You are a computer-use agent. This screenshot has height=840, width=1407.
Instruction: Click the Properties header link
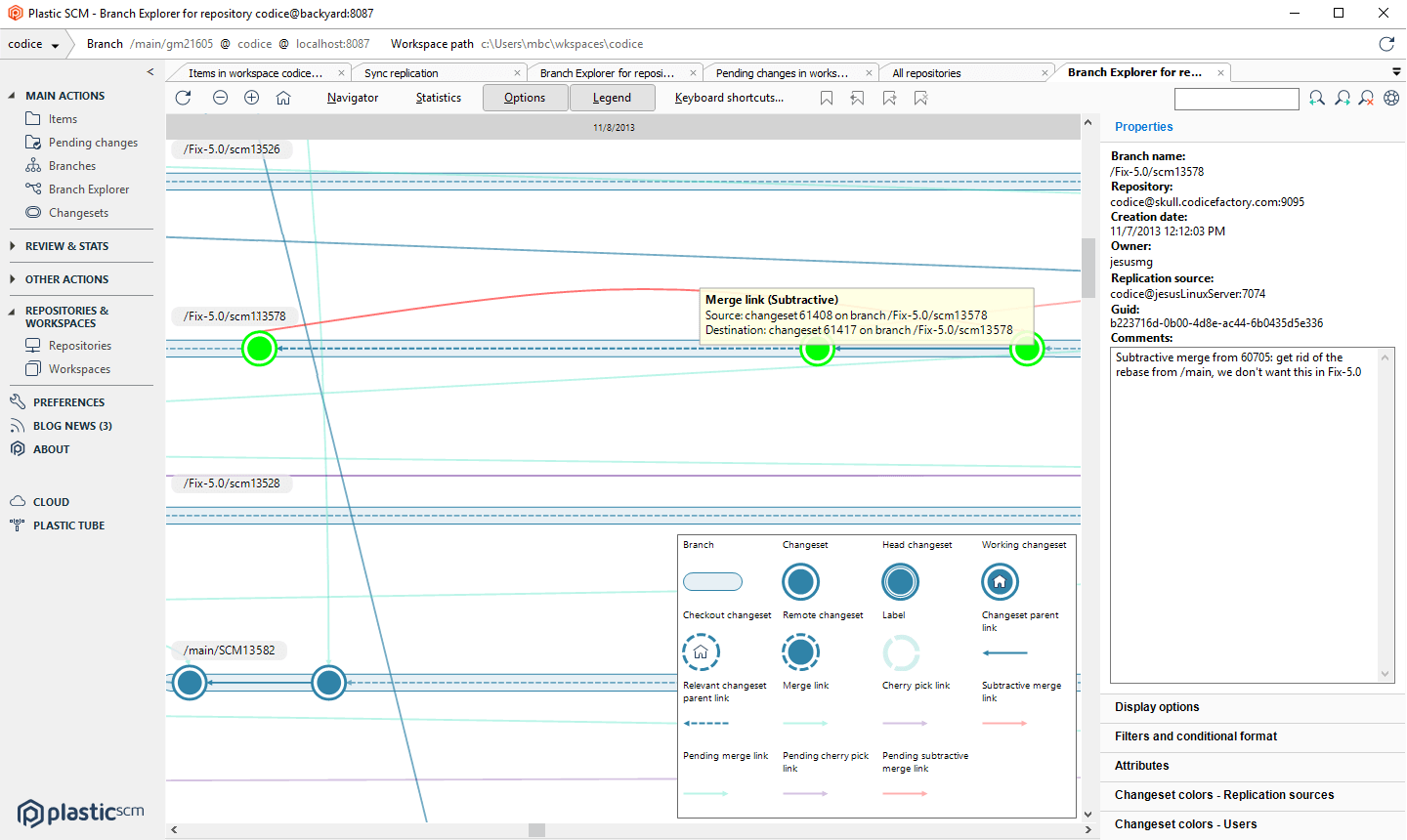click(x=1144, y=127)
